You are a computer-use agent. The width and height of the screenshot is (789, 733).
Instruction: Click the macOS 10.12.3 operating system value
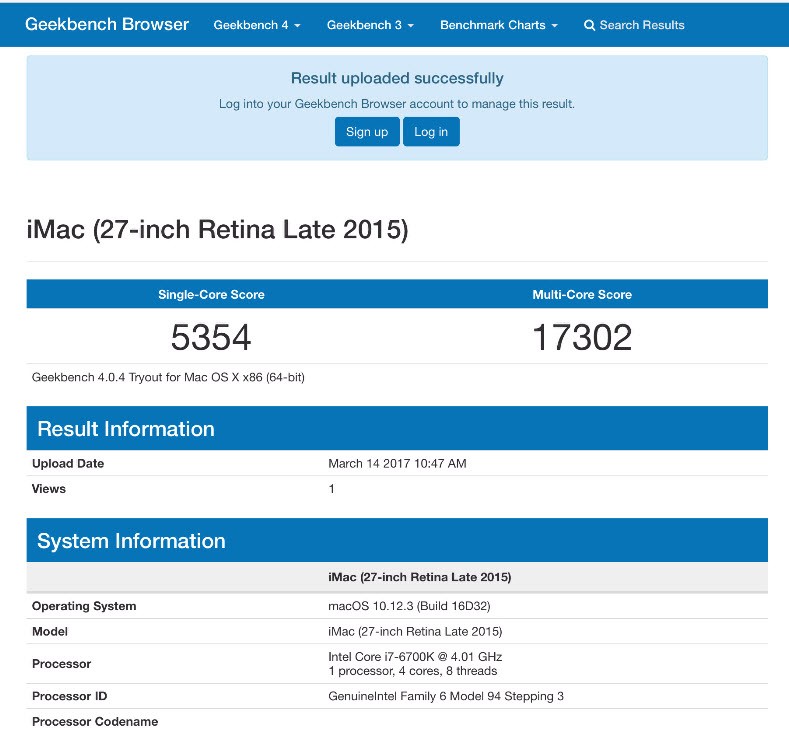409,606
